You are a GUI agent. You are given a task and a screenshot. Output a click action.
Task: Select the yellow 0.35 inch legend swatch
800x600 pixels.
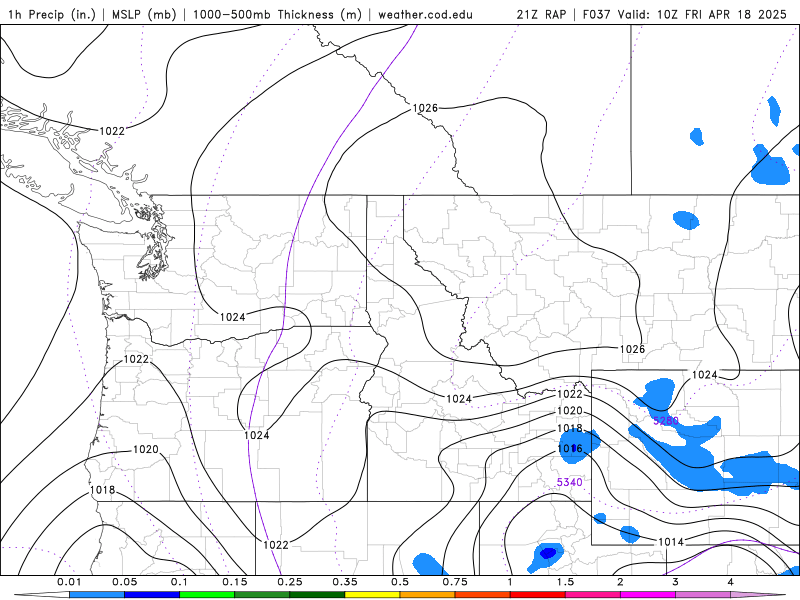372,595
